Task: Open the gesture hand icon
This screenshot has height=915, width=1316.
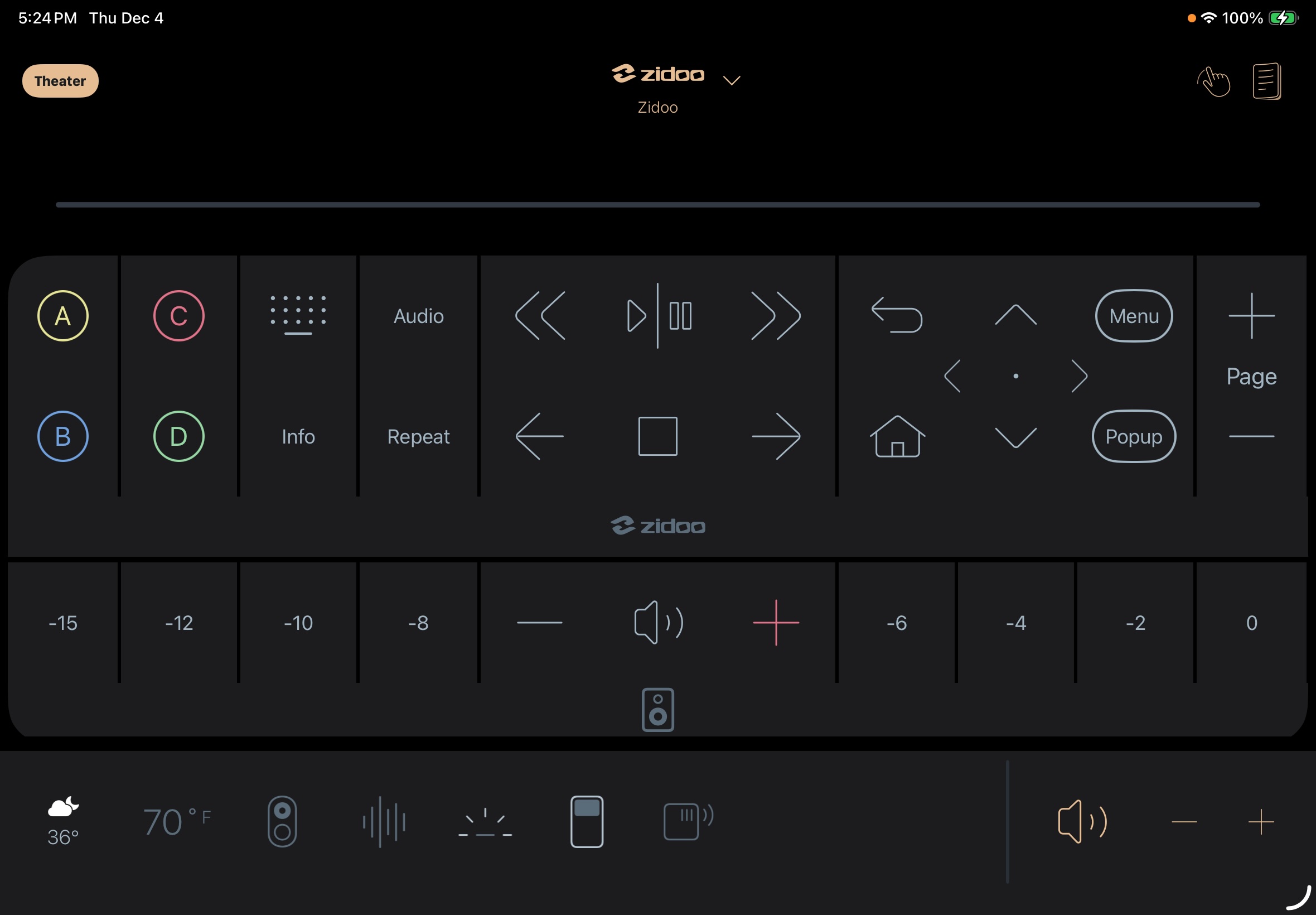Action: tap(1213, 81)
